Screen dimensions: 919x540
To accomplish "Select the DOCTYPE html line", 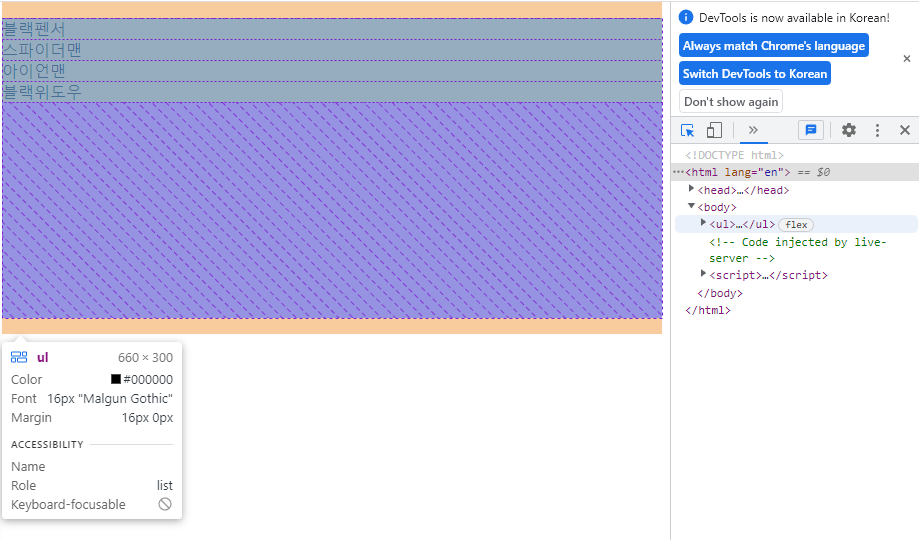I will [x=734, y=155].
